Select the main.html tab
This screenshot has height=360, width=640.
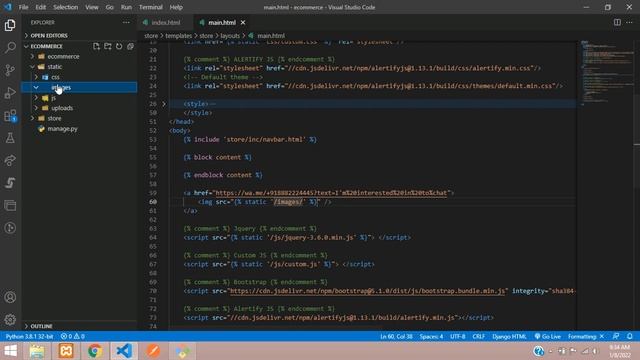pos(222,22)
